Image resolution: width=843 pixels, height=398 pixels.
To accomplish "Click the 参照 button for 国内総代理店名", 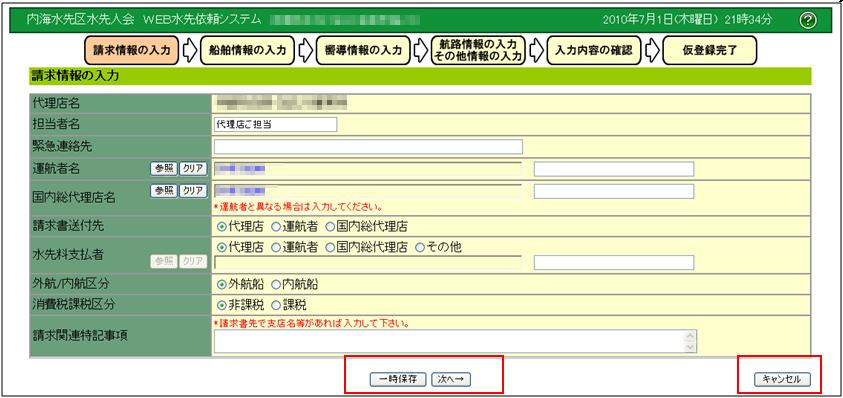I will pyautogui.click(x=164, y=190).
